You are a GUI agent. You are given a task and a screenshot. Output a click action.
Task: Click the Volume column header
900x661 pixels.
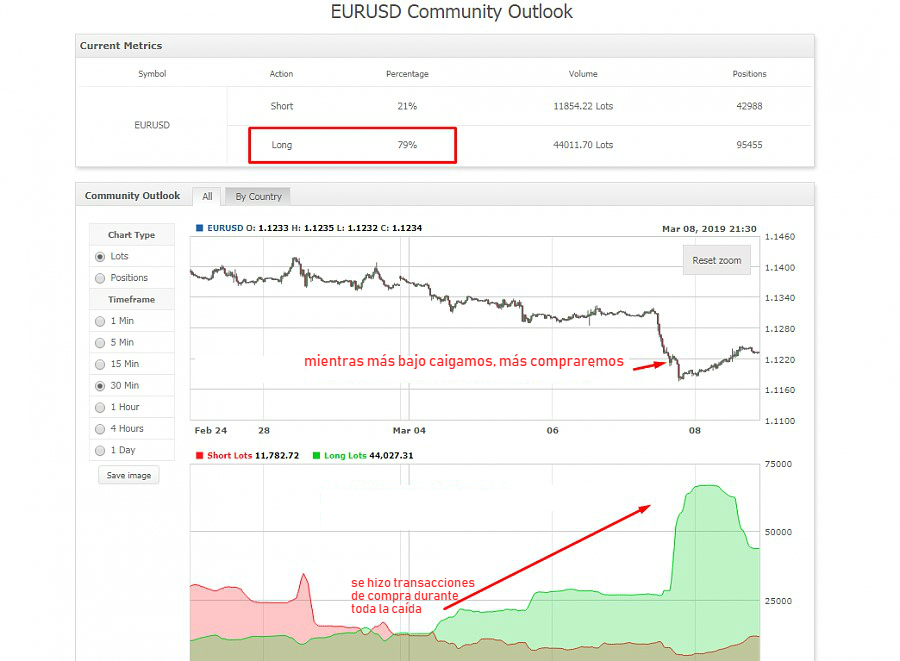coord(583,74)
